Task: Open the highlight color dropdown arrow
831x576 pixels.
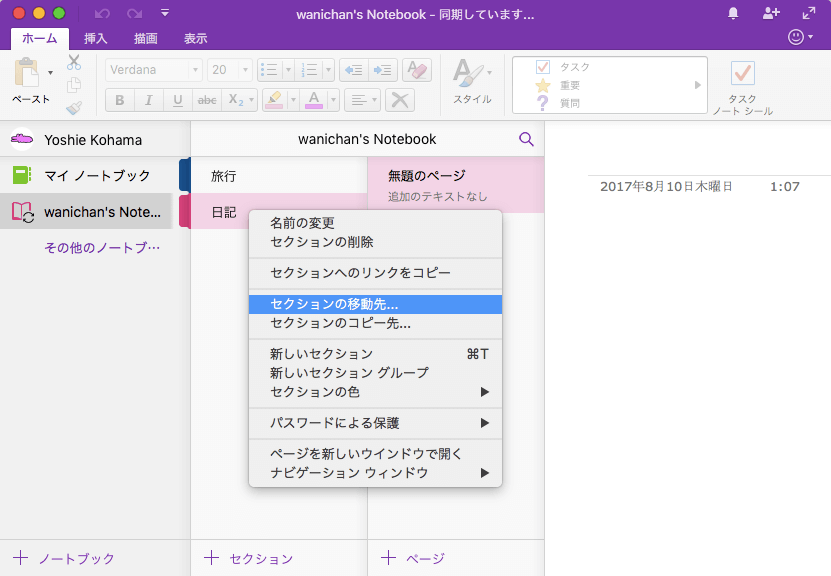Action: (293, 100)
